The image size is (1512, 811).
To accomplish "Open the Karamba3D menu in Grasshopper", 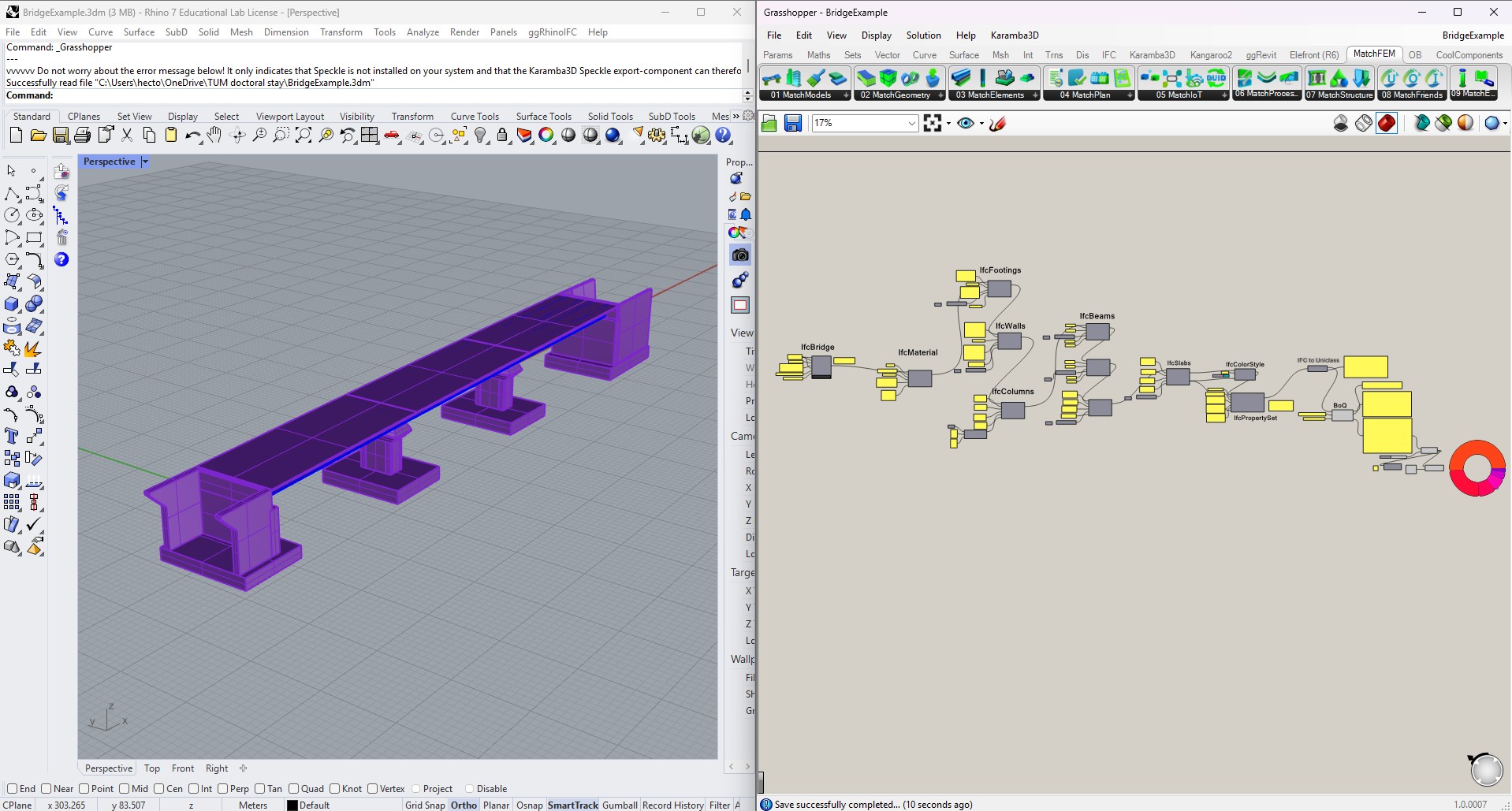I will (x=1014, y=35).
